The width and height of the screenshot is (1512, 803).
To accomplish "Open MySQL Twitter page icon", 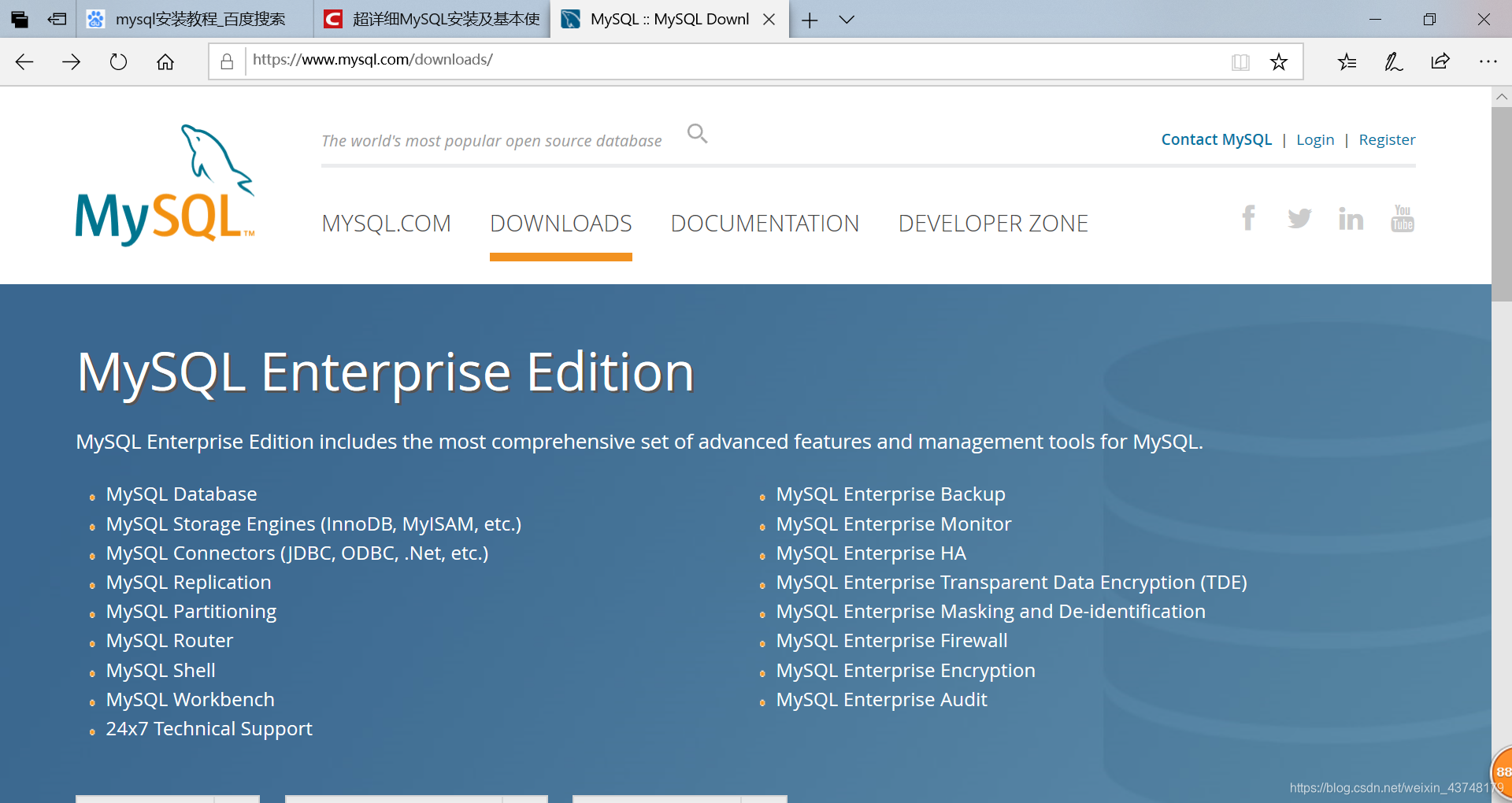I will pos(1299,218).
